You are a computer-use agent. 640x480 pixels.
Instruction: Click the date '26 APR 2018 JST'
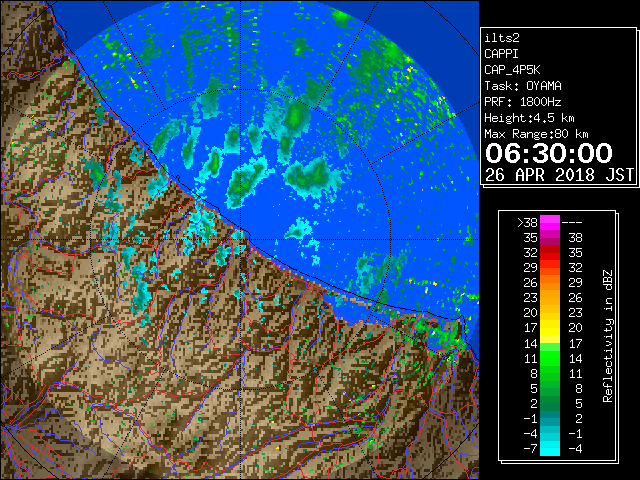pyautogui.click(x=559, y=175)
